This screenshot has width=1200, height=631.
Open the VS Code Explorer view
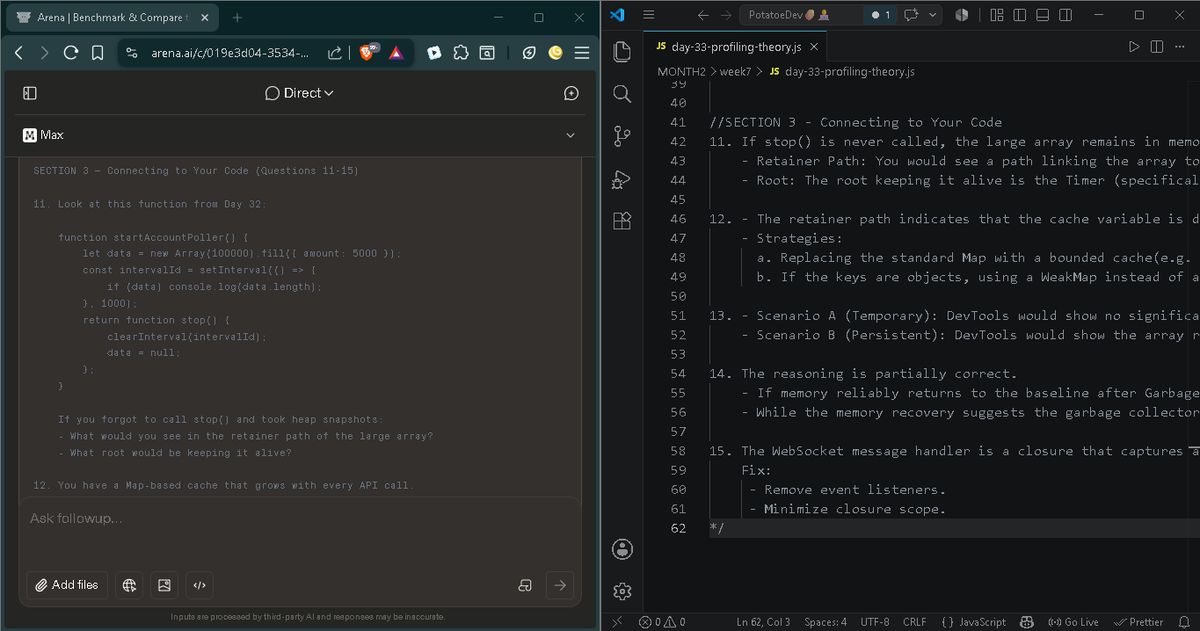pyautogui.click(x=621, y=51)
